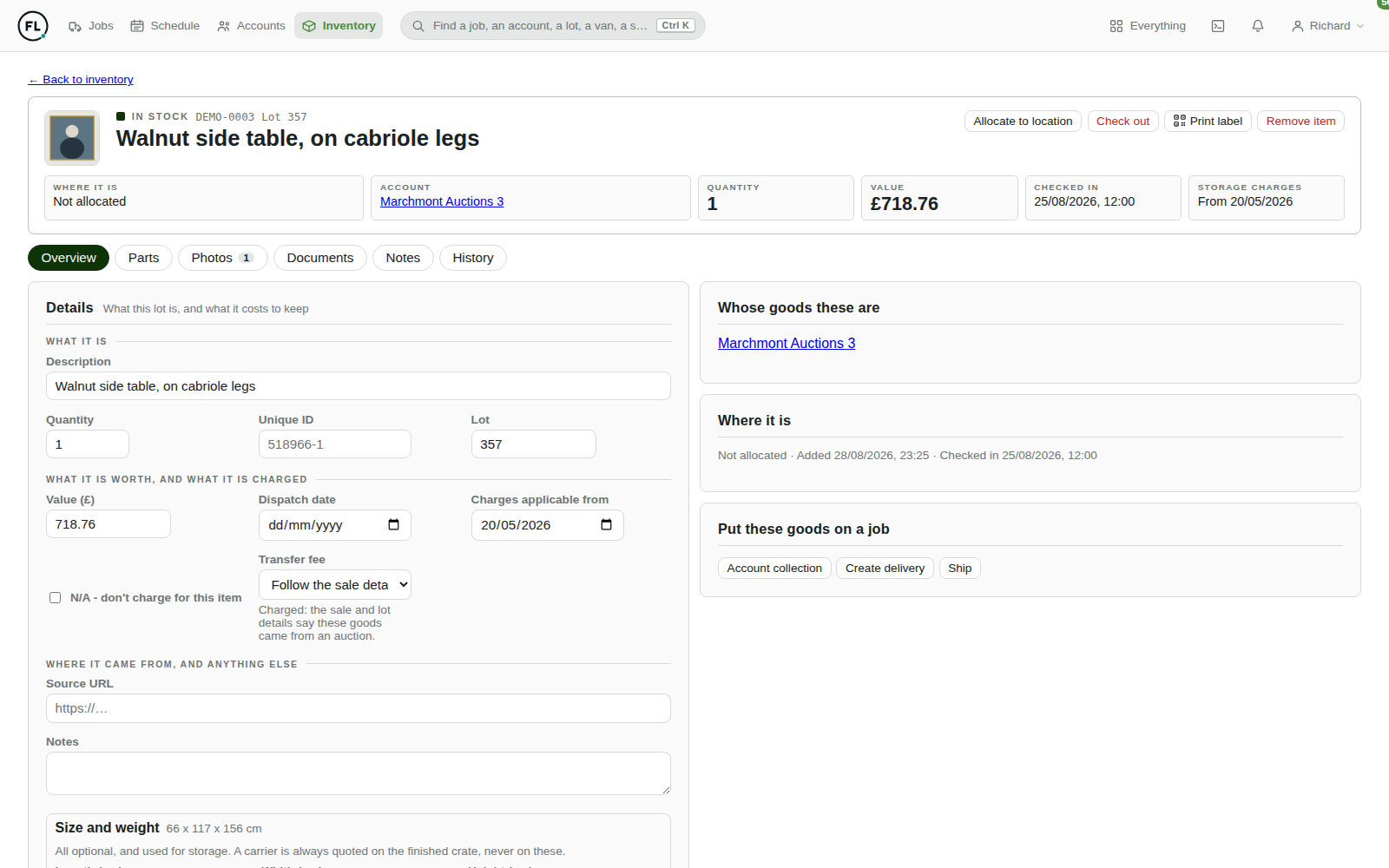
Task: Open calendar picker for Dispatch date
Action: pos(393,525)
